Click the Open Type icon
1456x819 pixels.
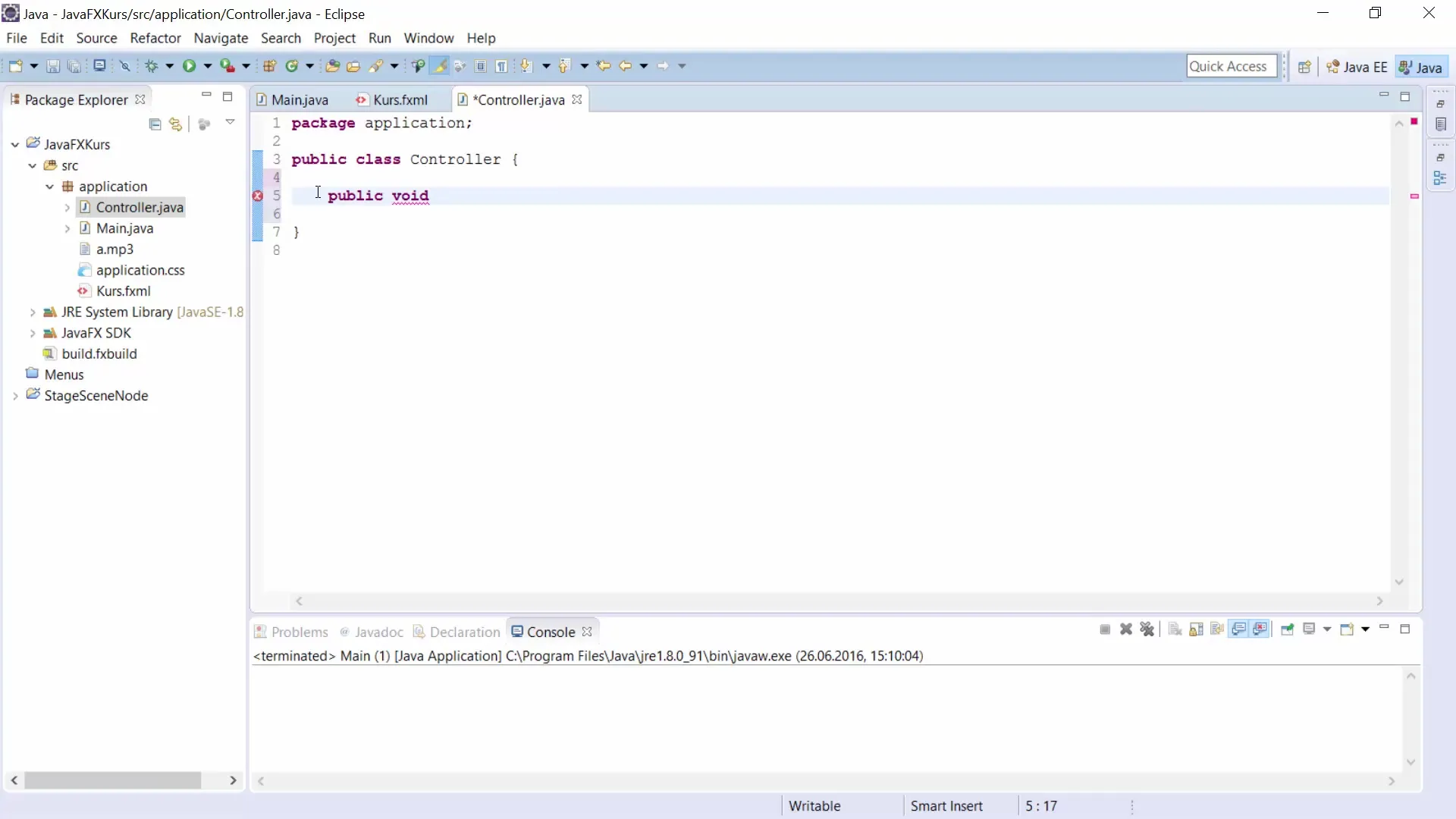(x=332, y=66)
